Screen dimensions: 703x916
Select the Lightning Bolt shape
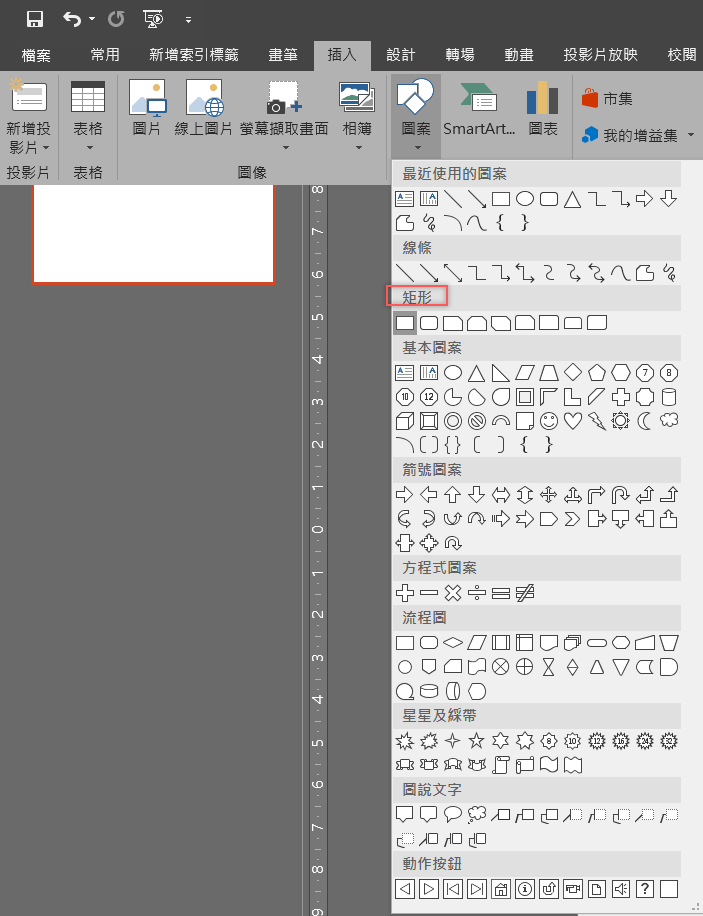[597, 421]
